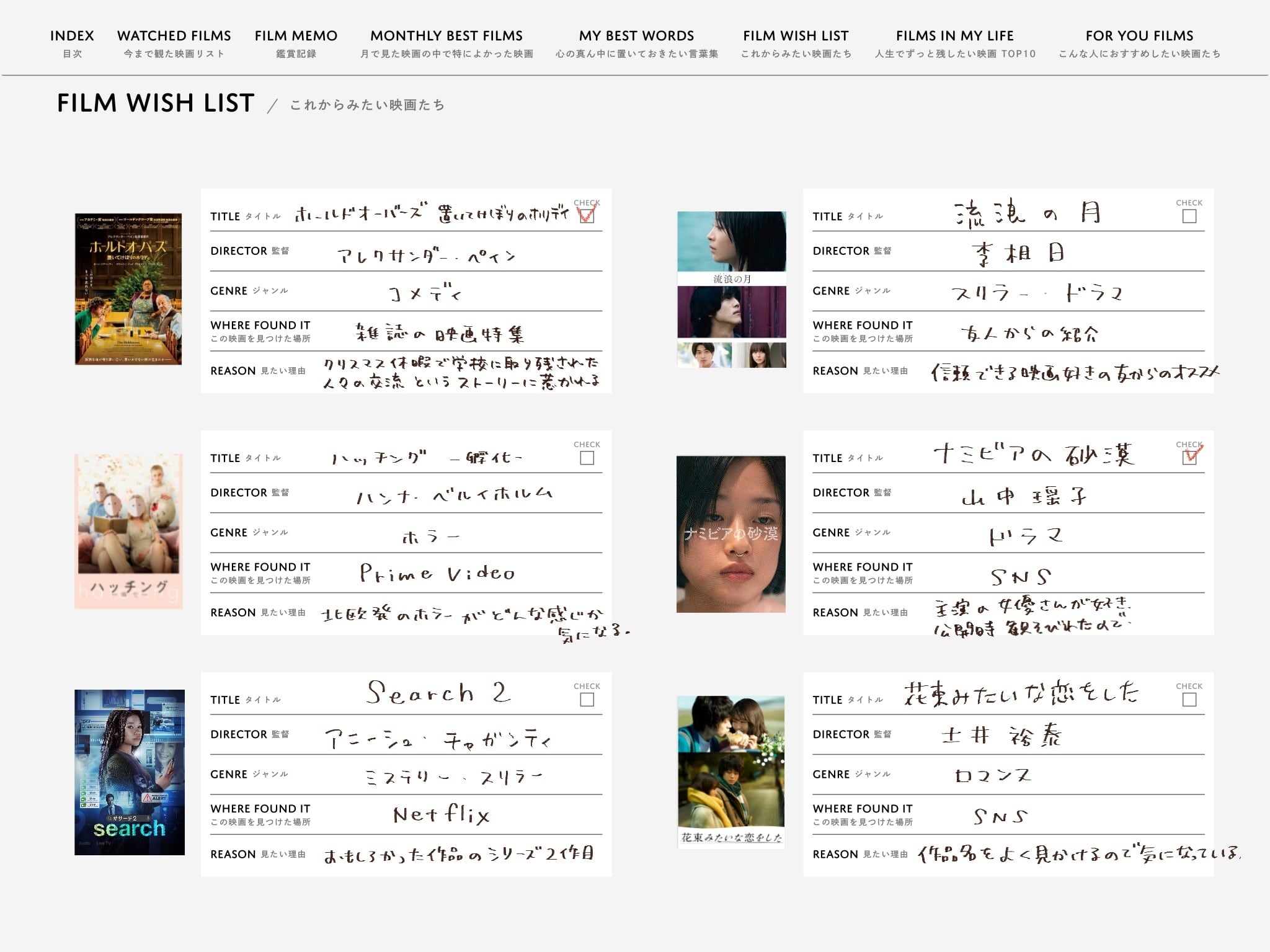Screen dimensions: 1270x952
Task: Tap the Search 2 poster thumbnail
Action: [129, 772]
